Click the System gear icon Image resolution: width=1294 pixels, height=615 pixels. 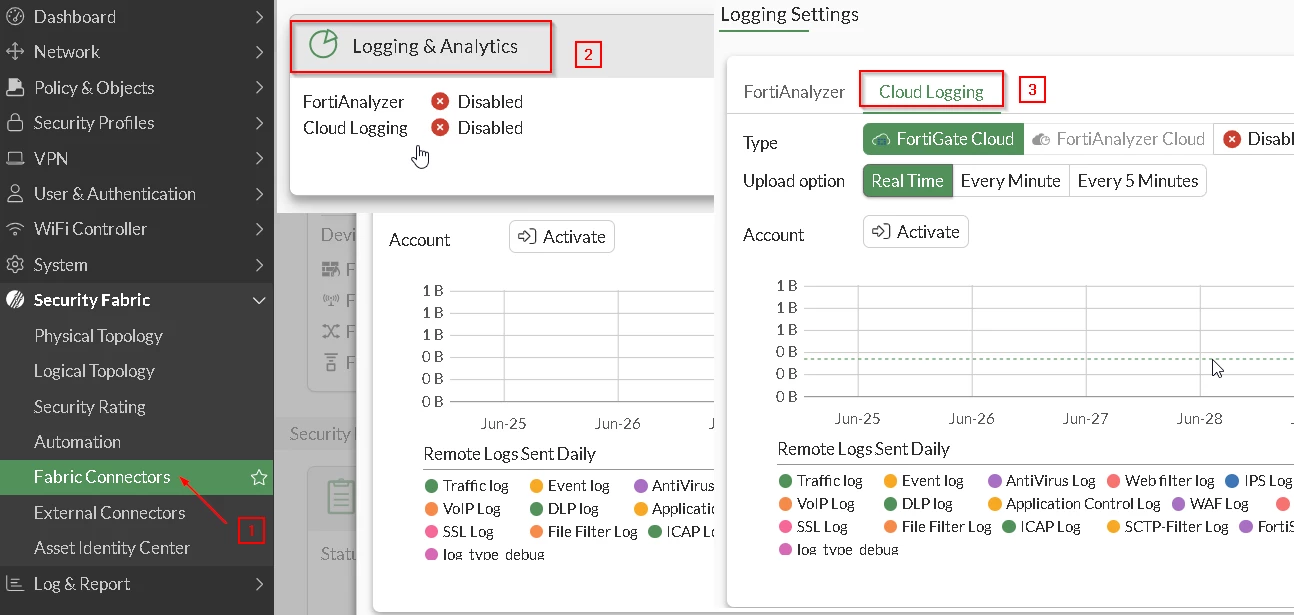point(15,265)
